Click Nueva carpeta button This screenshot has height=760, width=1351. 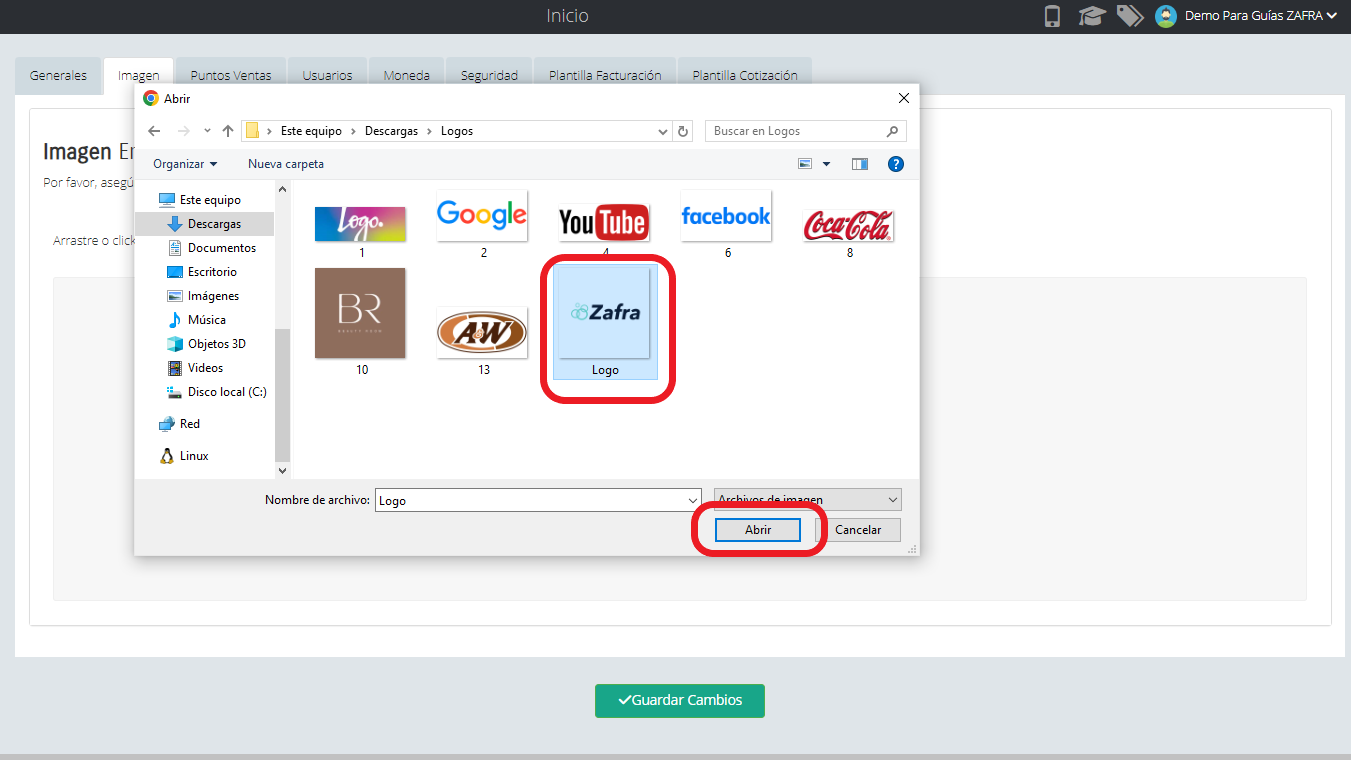click(286, 164)
